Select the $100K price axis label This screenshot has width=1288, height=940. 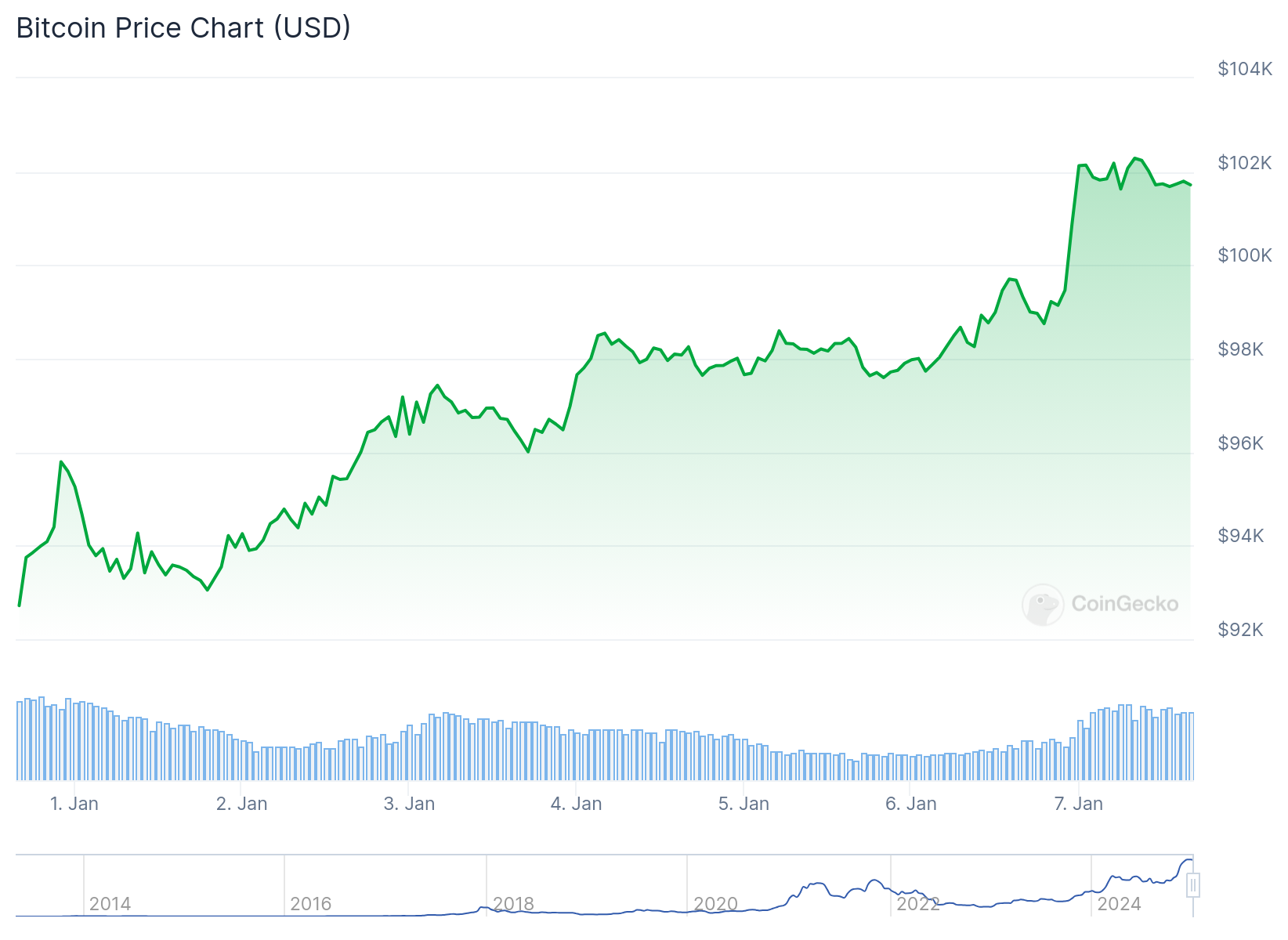[1244, 255]
